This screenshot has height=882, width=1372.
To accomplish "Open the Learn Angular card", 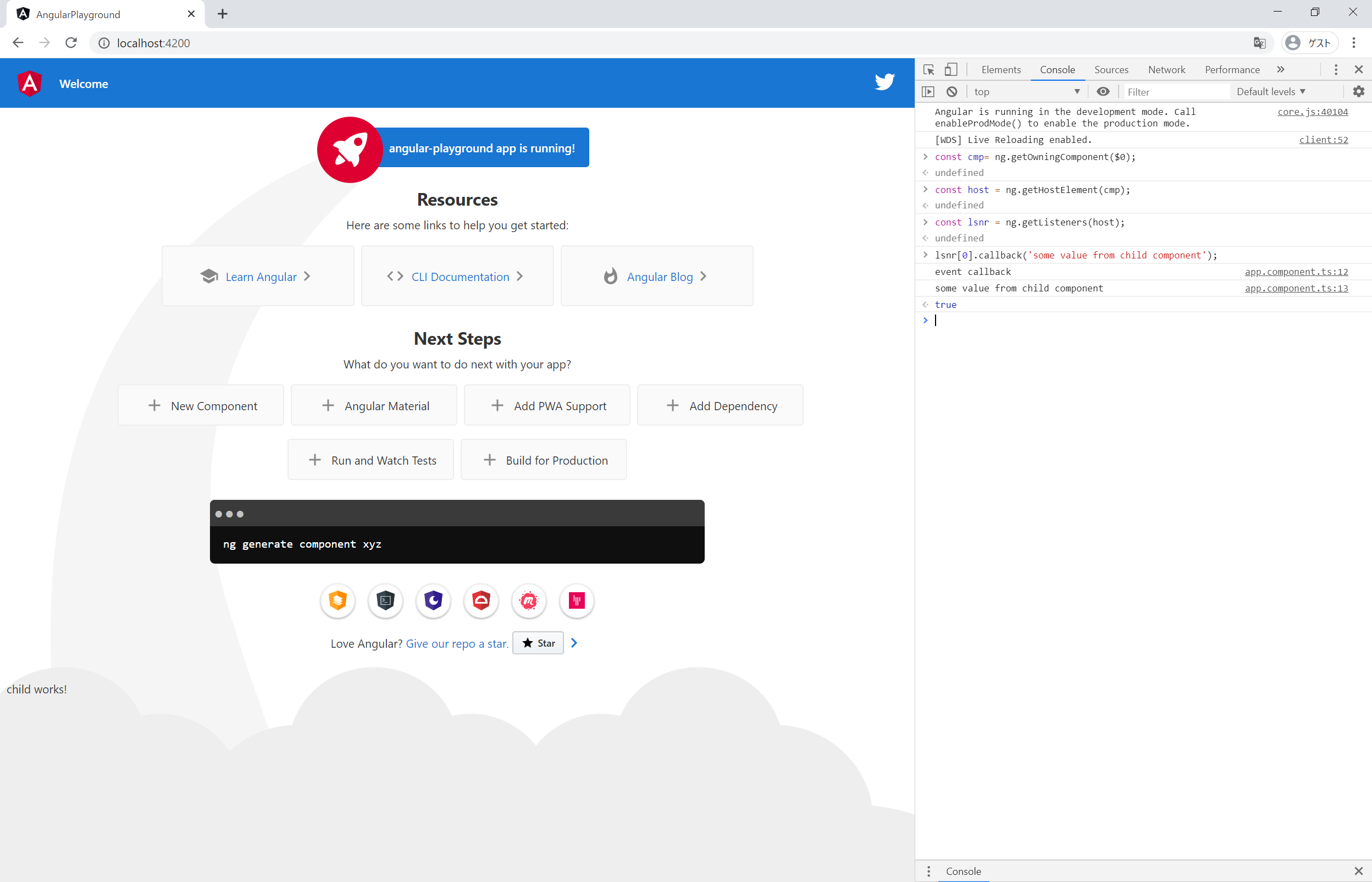I will pyautogui.click(x=258, y=276).
